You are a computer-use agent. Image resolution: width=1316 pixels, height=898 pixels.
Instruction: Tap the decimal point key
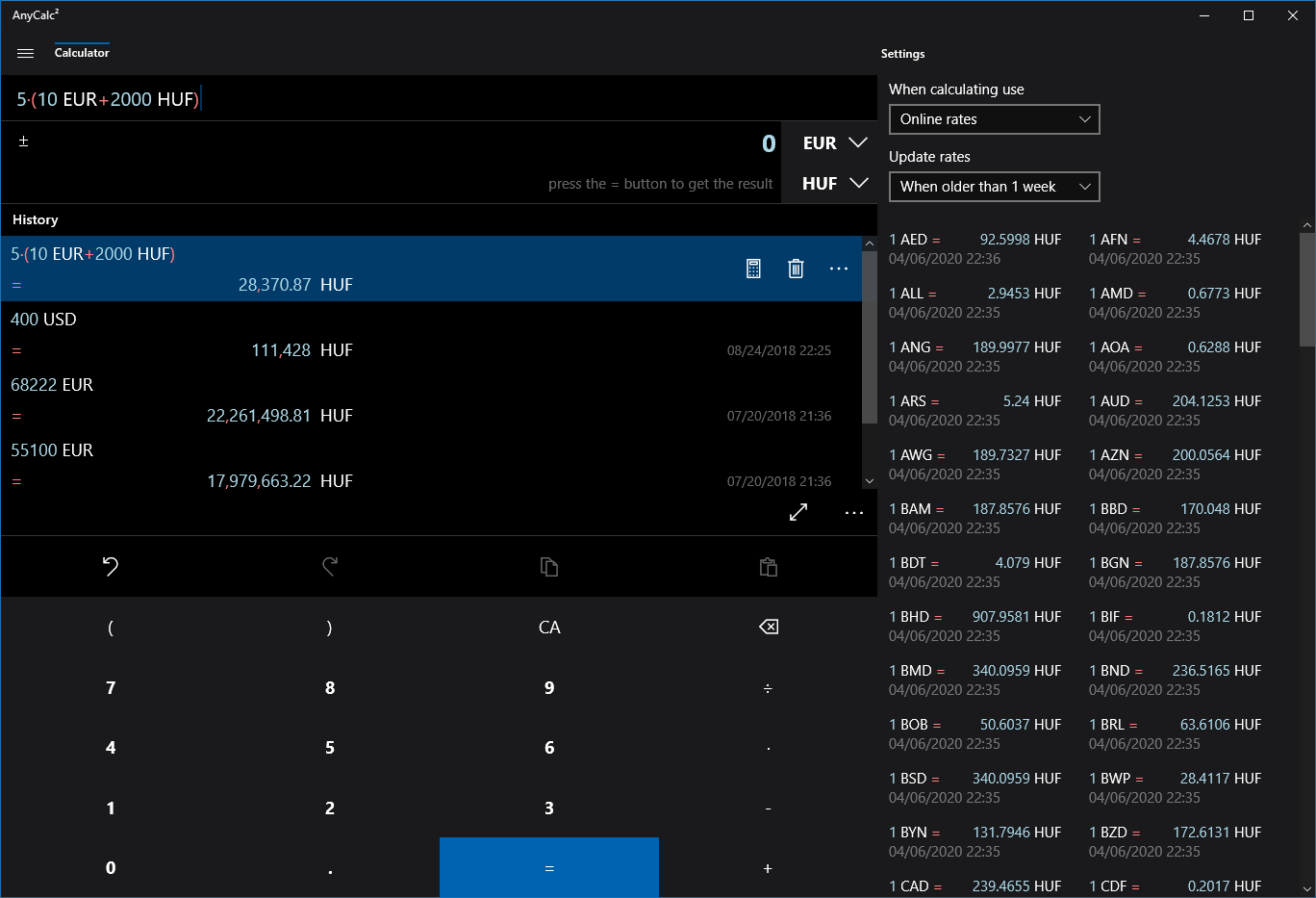330,868
